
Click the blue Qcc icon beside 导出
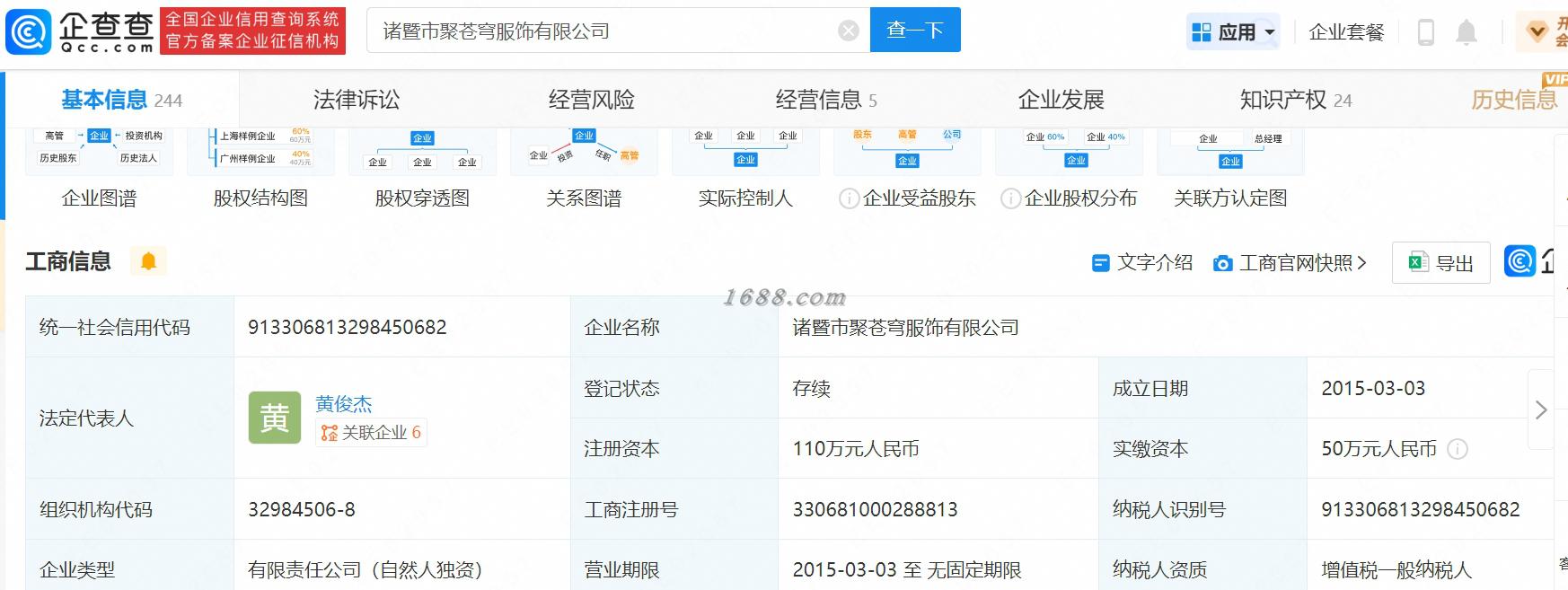1520,261
